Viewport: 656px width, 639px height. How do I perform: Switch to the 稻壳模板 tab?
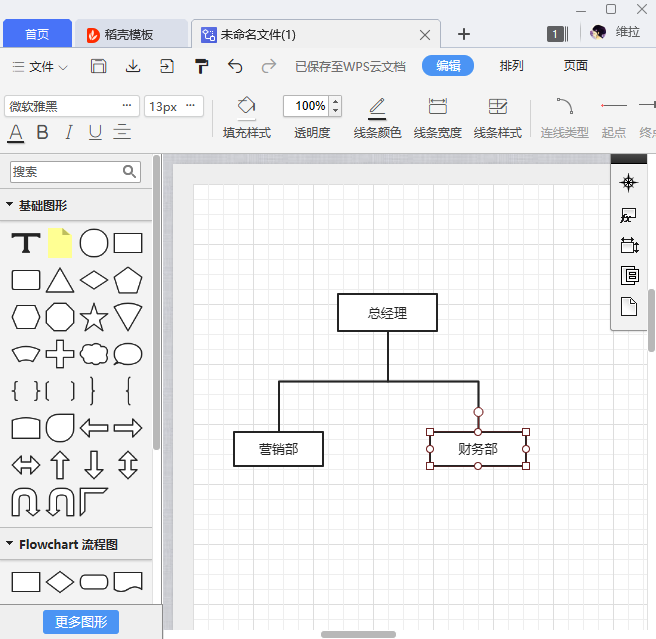pos(129,34)
